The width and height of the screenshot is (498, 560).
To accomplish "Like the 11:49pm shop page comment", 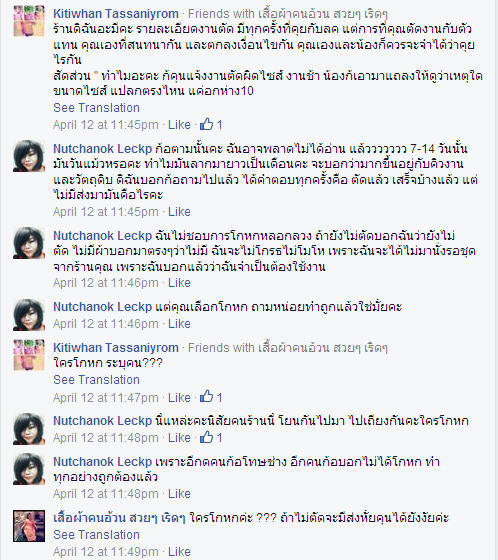I will [179, 551].
